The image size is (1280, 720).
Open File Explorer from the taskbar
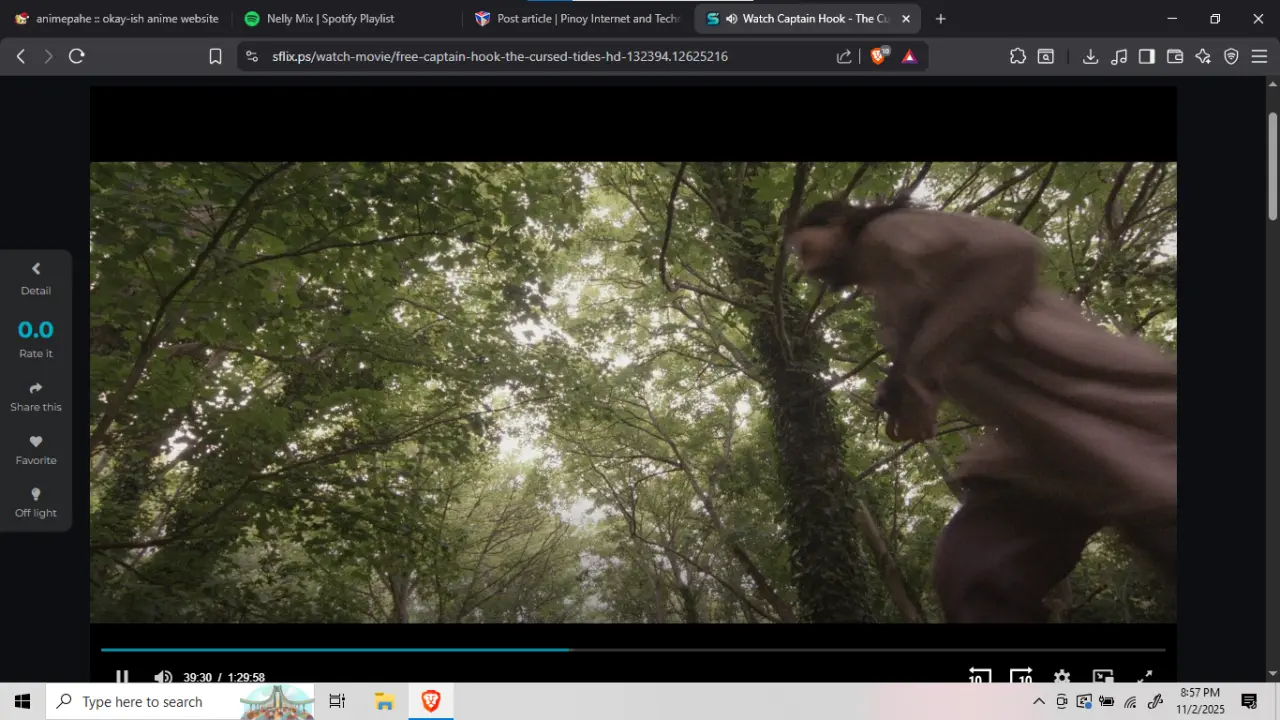click(384, 702)
